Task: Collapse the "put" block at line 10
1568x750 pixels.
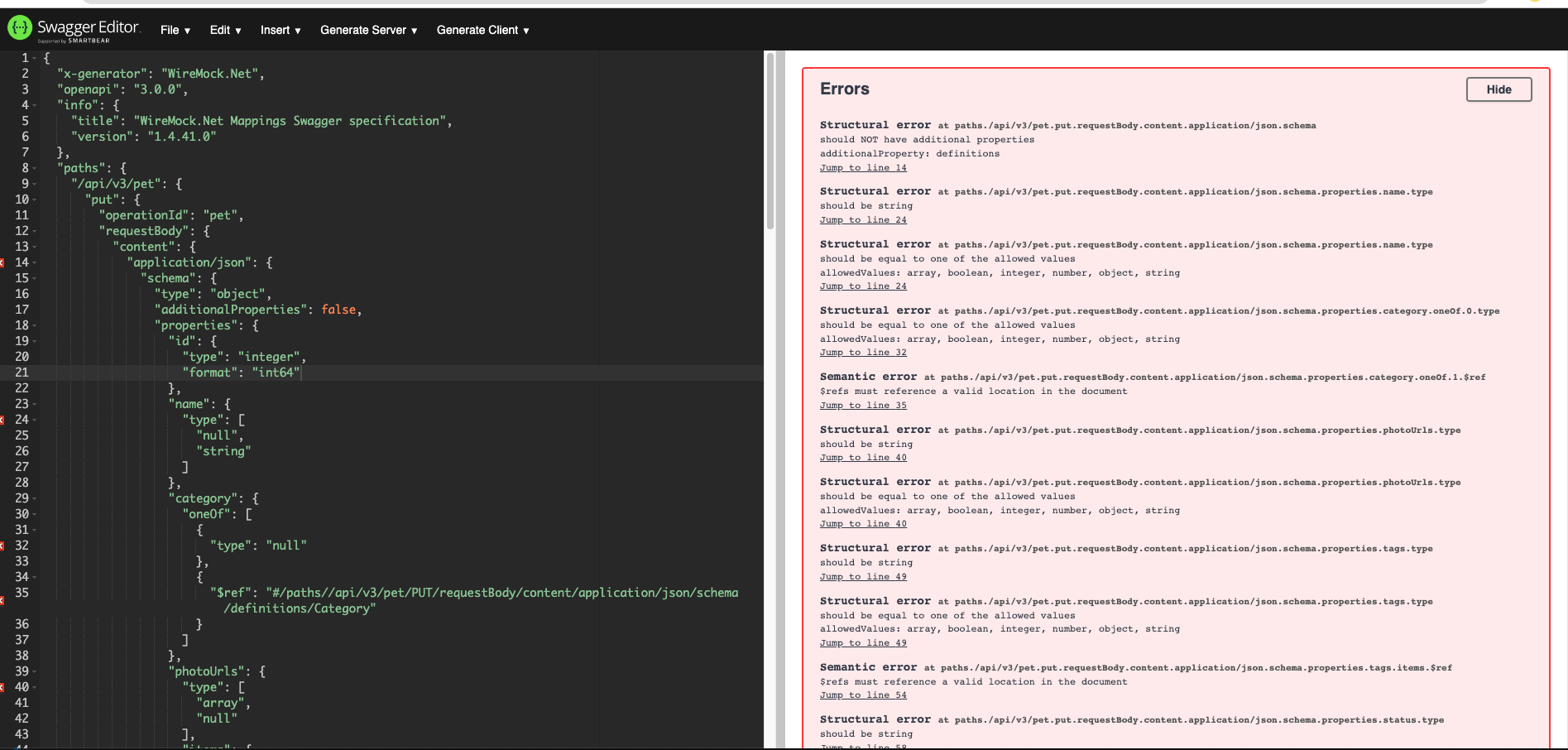Action: tap(35, 200)
